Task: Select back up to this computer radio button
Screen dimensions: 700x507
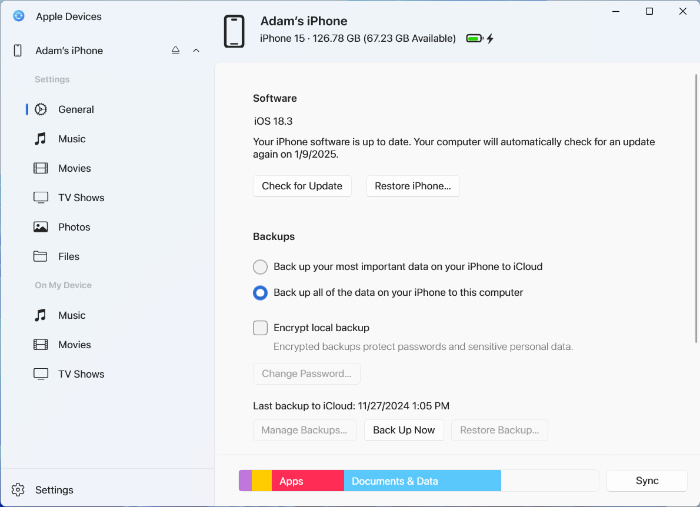Action: [x=260, y=293]
